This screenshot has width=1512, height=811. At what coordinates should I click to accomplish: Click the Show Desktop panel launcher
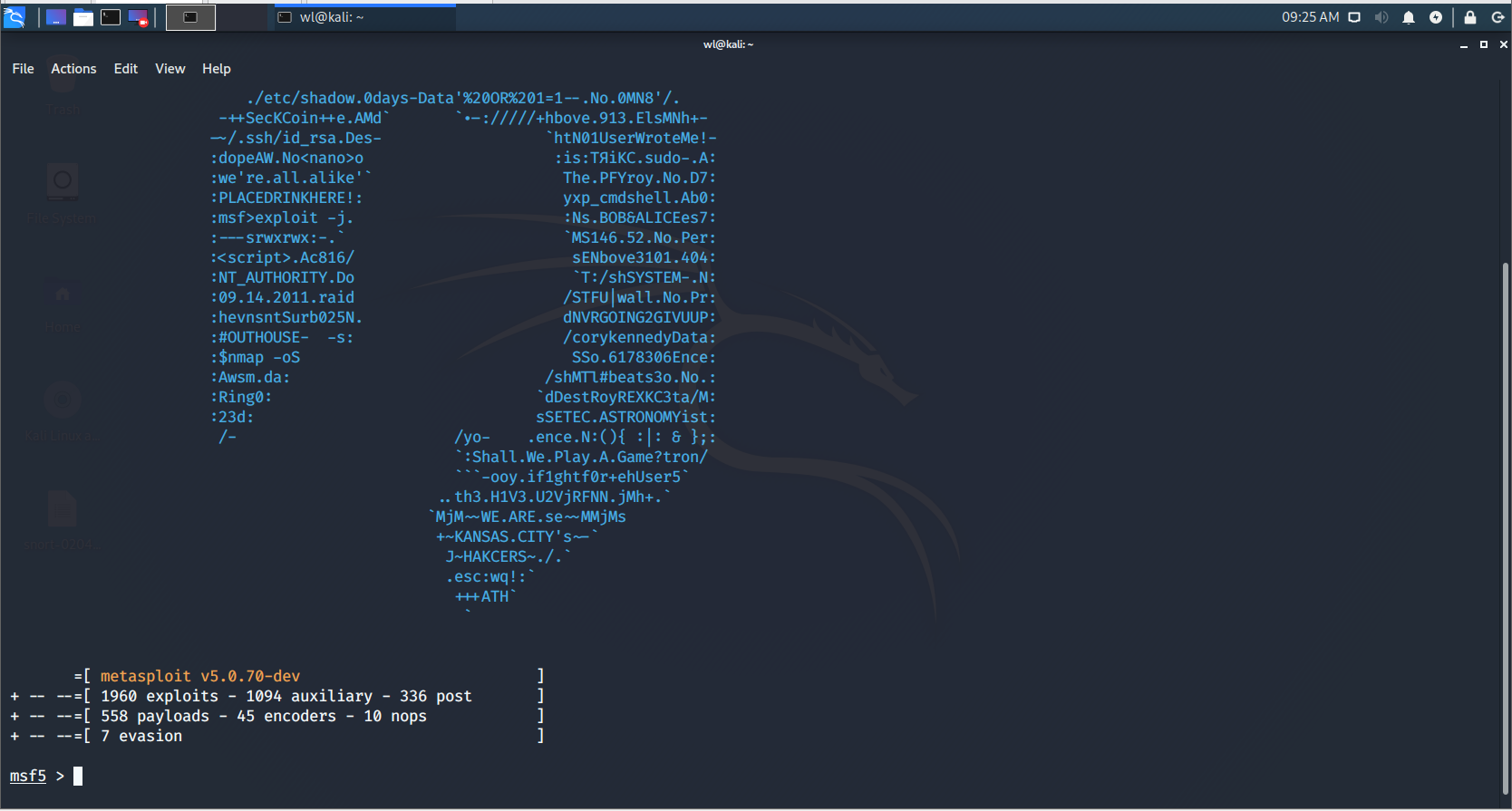point(56,17)
